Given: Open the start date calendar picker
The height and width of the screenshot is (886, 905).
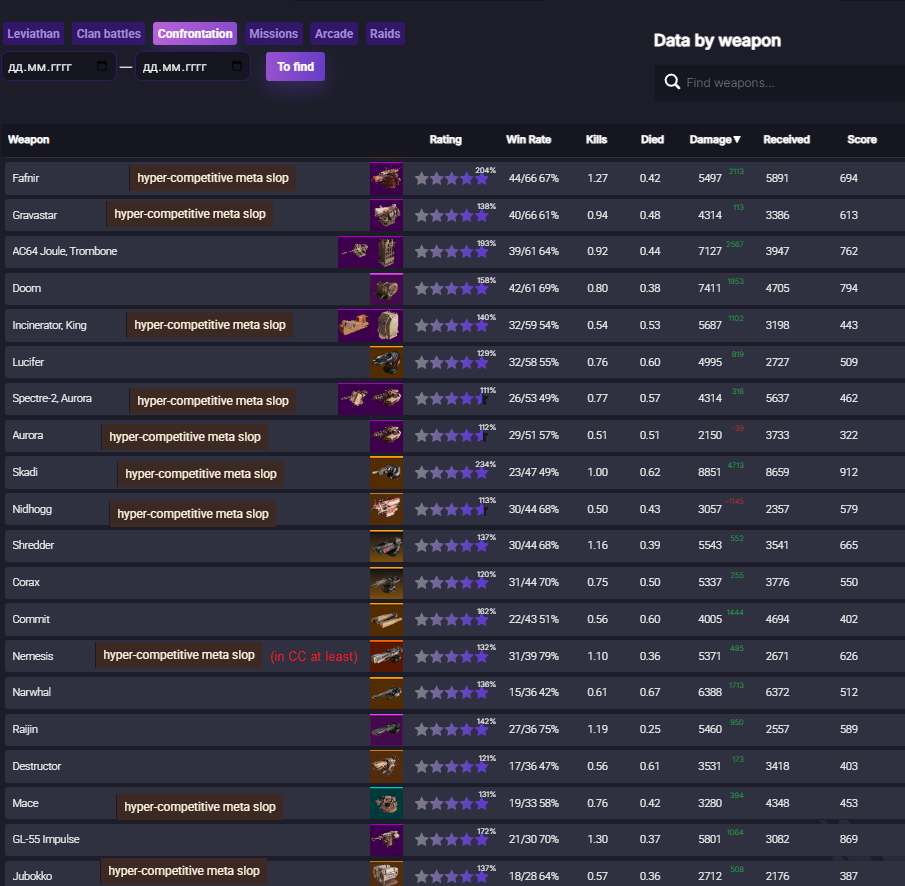Looking at the screenshot, I should pos(102,66).
